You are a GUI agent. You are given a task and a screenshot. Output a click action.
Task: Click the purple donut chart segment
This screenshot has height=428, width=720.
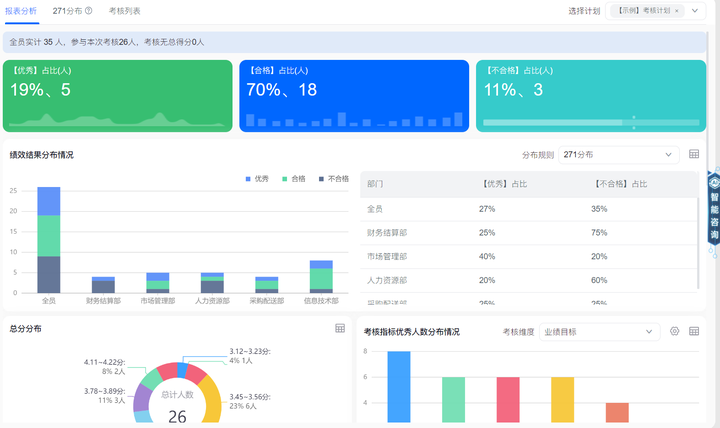[x=142, y=398]
